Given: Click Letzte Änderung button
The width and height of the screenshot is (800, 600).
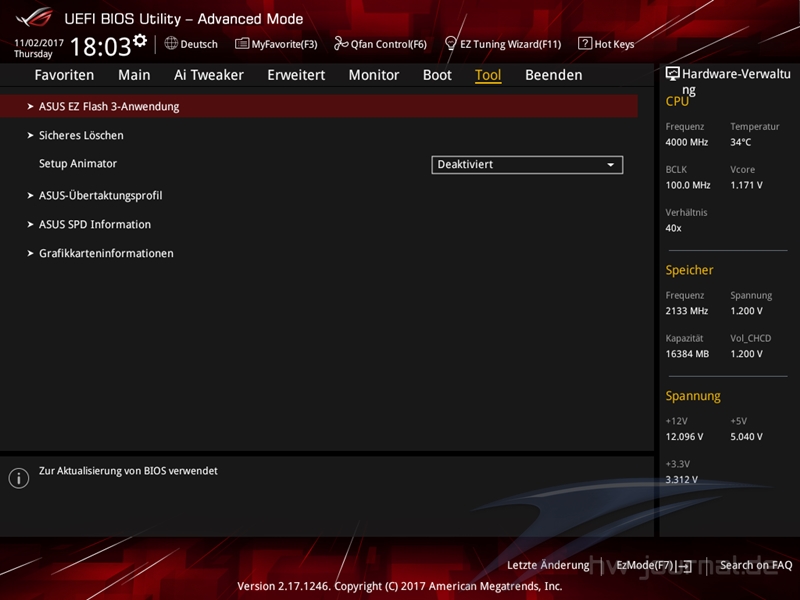Looking at the screenshot, I should pos(548,565).
